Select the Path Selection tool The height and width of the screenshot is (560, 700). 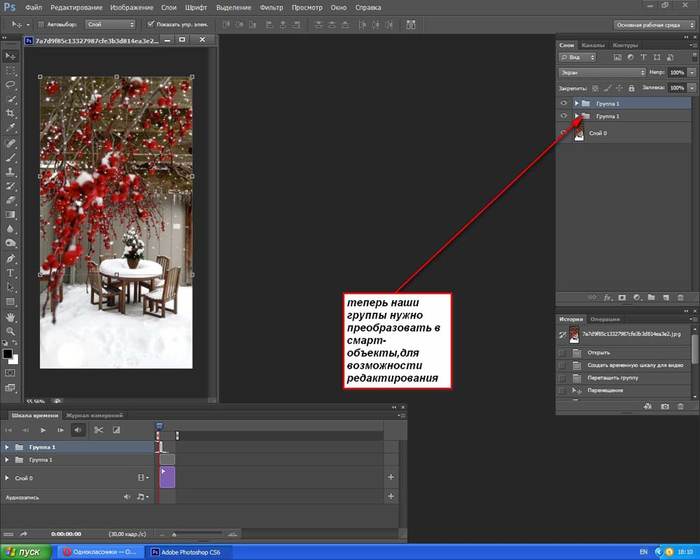coord(10,287)
